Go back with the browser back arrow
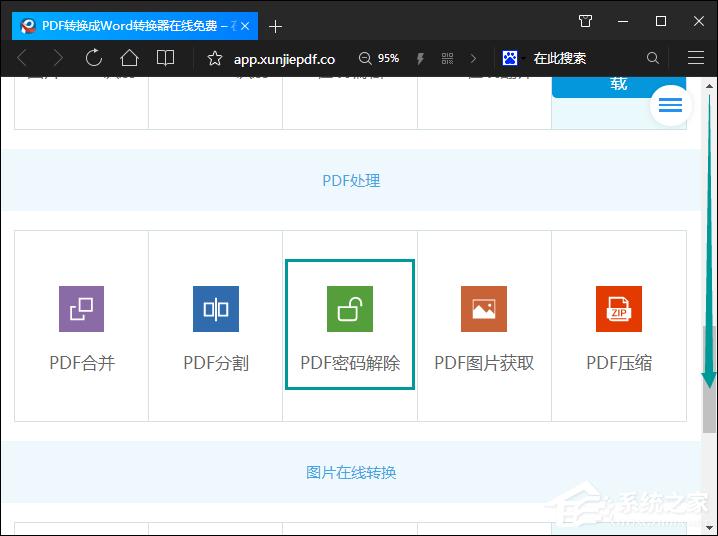This screenshot has width=718, height=536. tap(22, 58)
